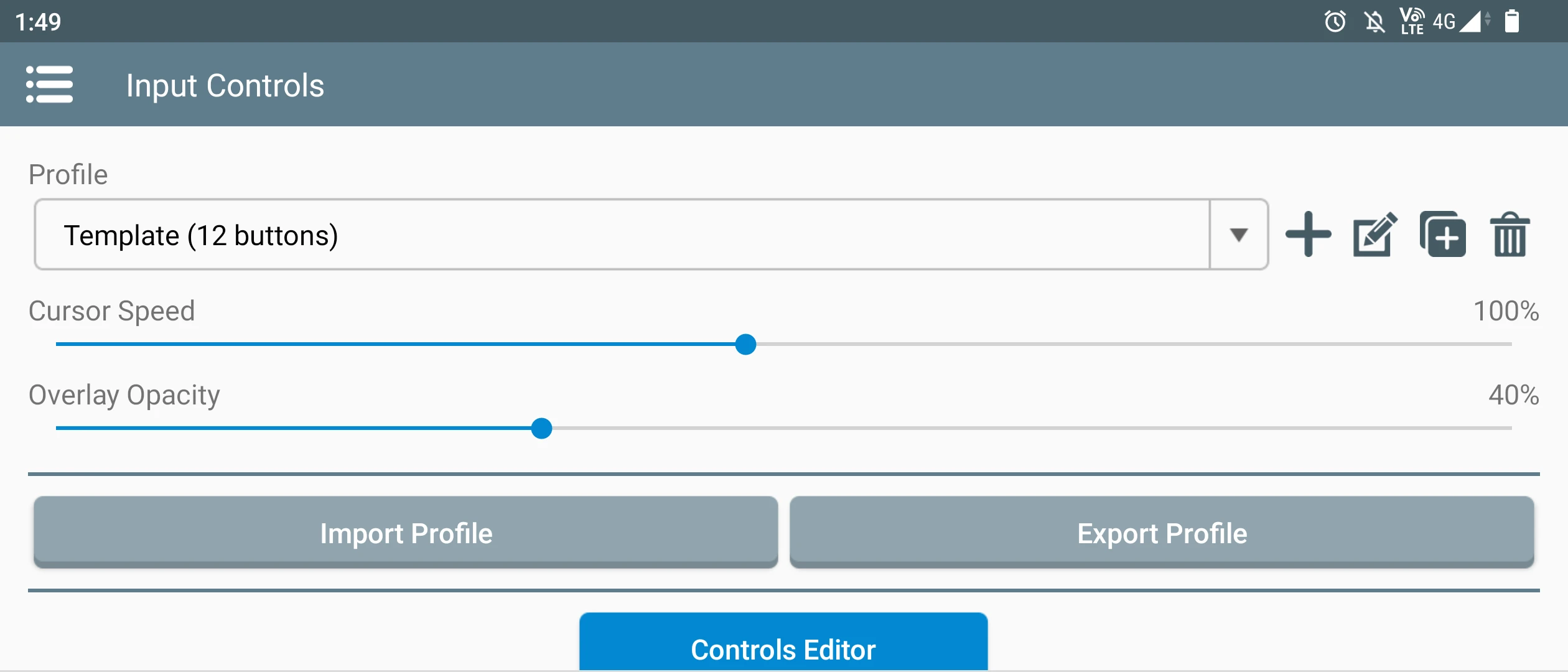
Task: Open the Template (12 buttons) profile selector
Action: [x=621, y=235]
